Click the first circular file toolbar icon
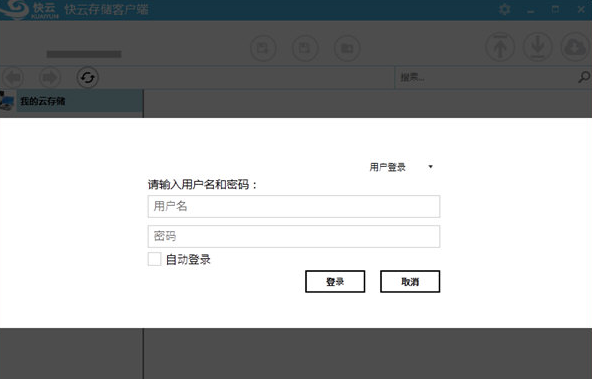 pos(264,48)
